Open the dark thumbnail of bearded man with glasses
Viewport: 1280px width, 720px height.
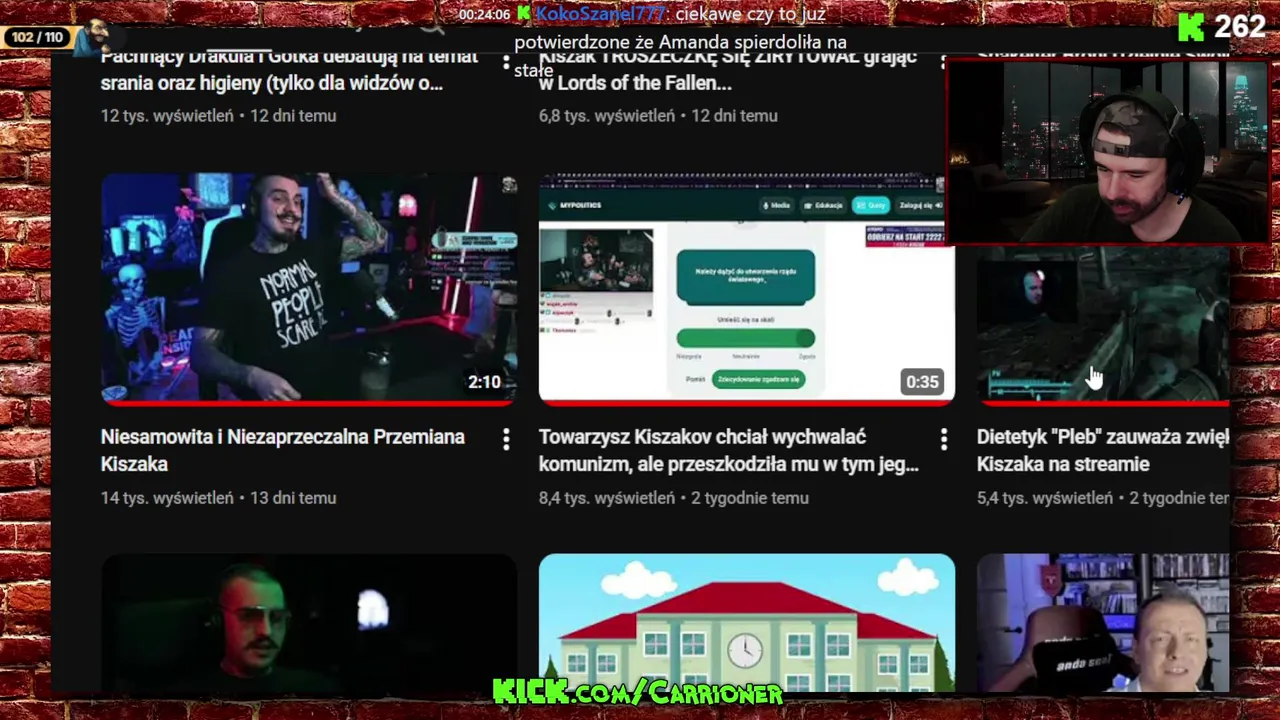tap(309, 622)
